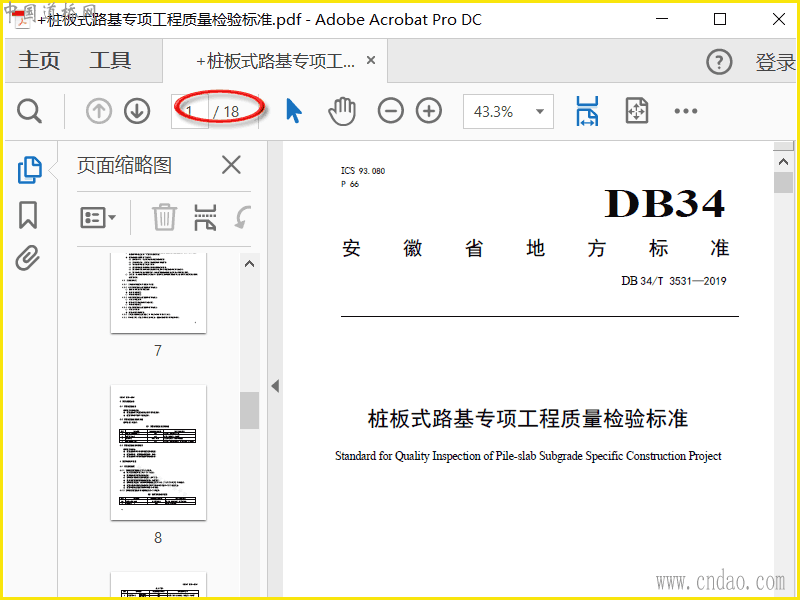Open more tools ellipsis menu

click(x=686, y=111)
